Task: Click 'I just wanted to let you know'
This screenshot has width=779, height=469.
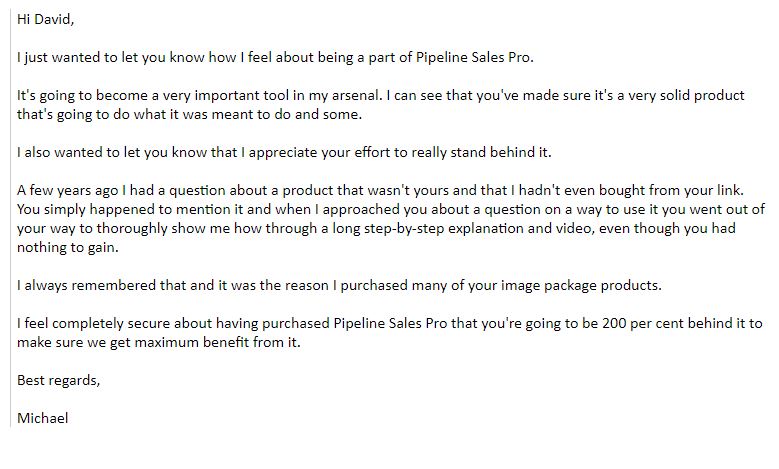Action: (111, 57)
